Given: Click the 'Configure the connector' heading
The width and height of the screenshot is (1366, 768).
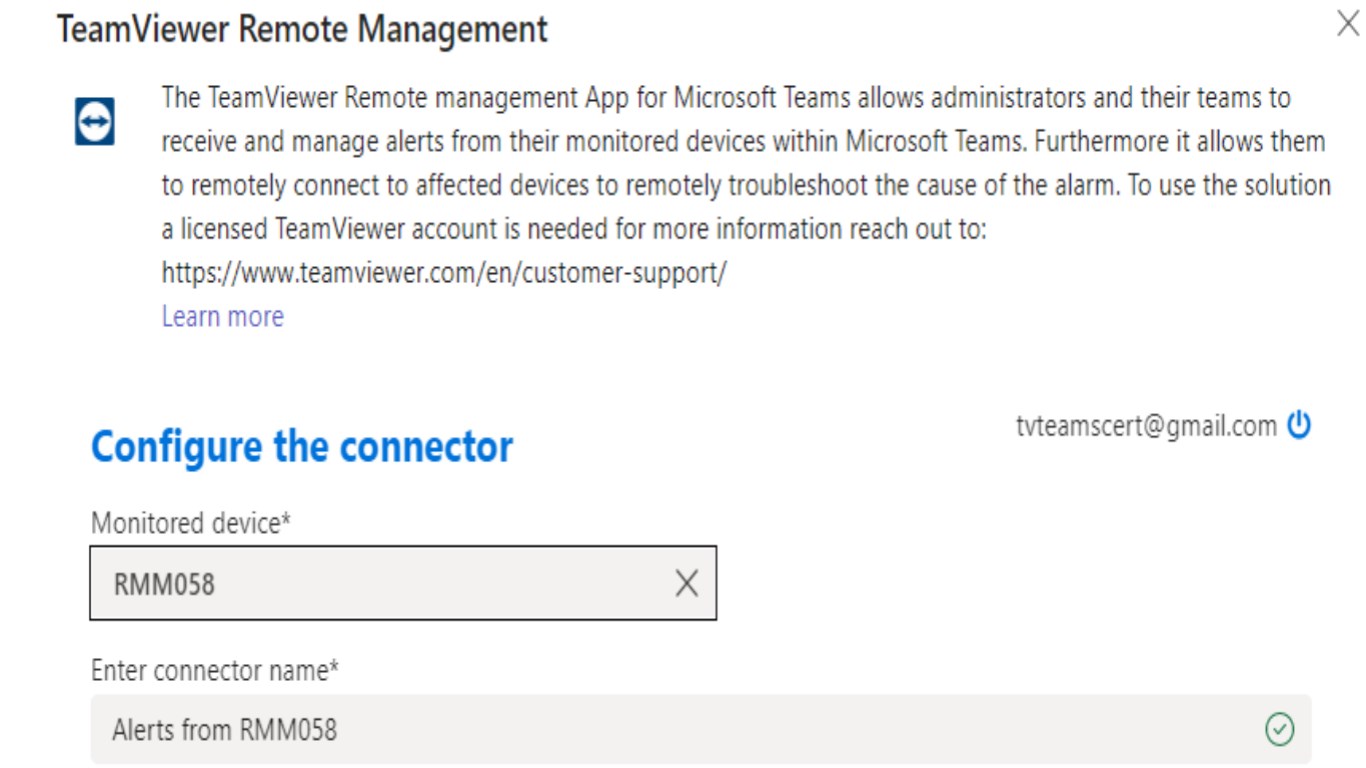Looking at the screenshot, I should pyautogui.click(x=301, y=446).
